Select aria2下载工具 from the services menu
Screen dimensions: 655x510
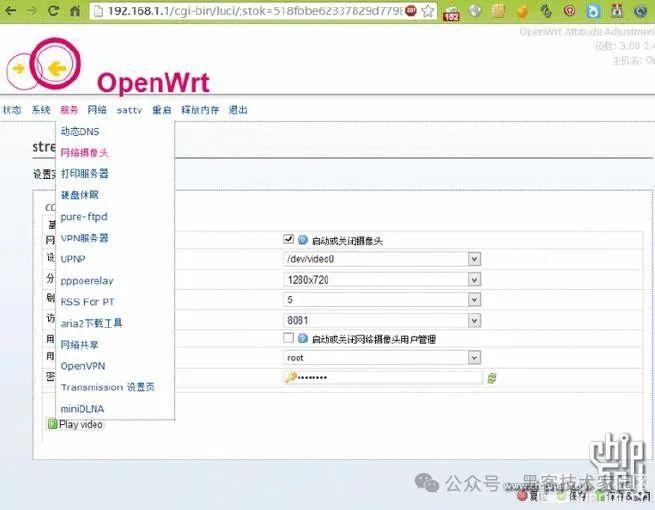(91, 323)
